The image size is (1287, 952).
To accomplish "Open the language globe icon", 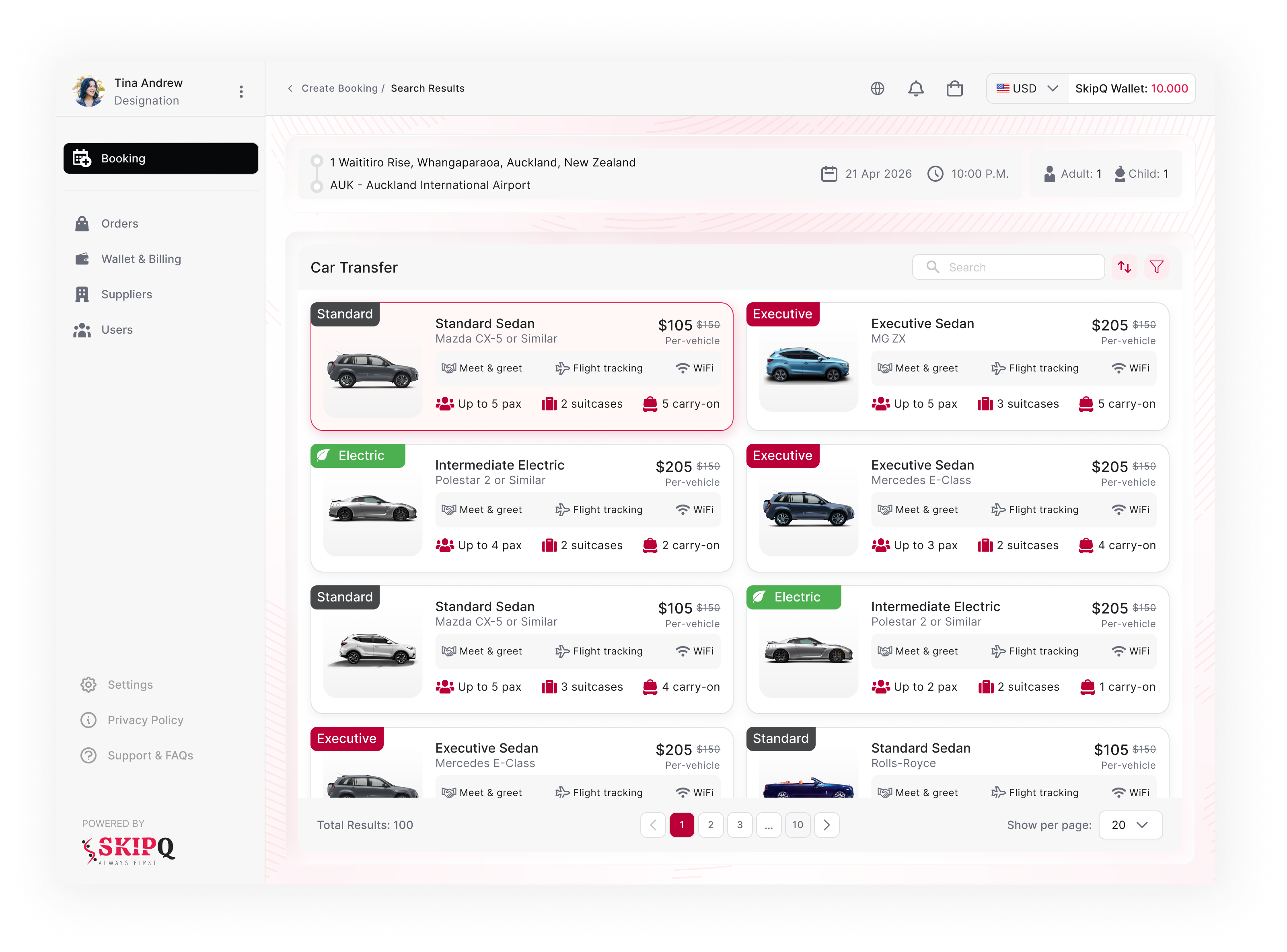I will (877, 88).
